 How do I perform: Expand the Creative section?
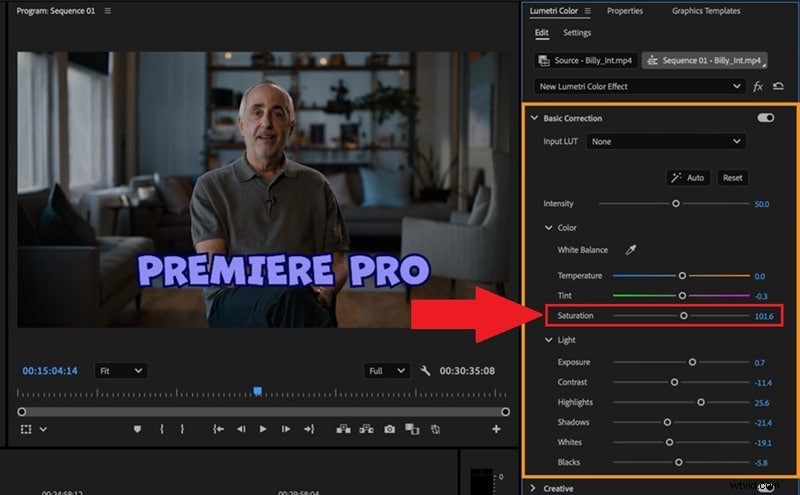point(533,488)
